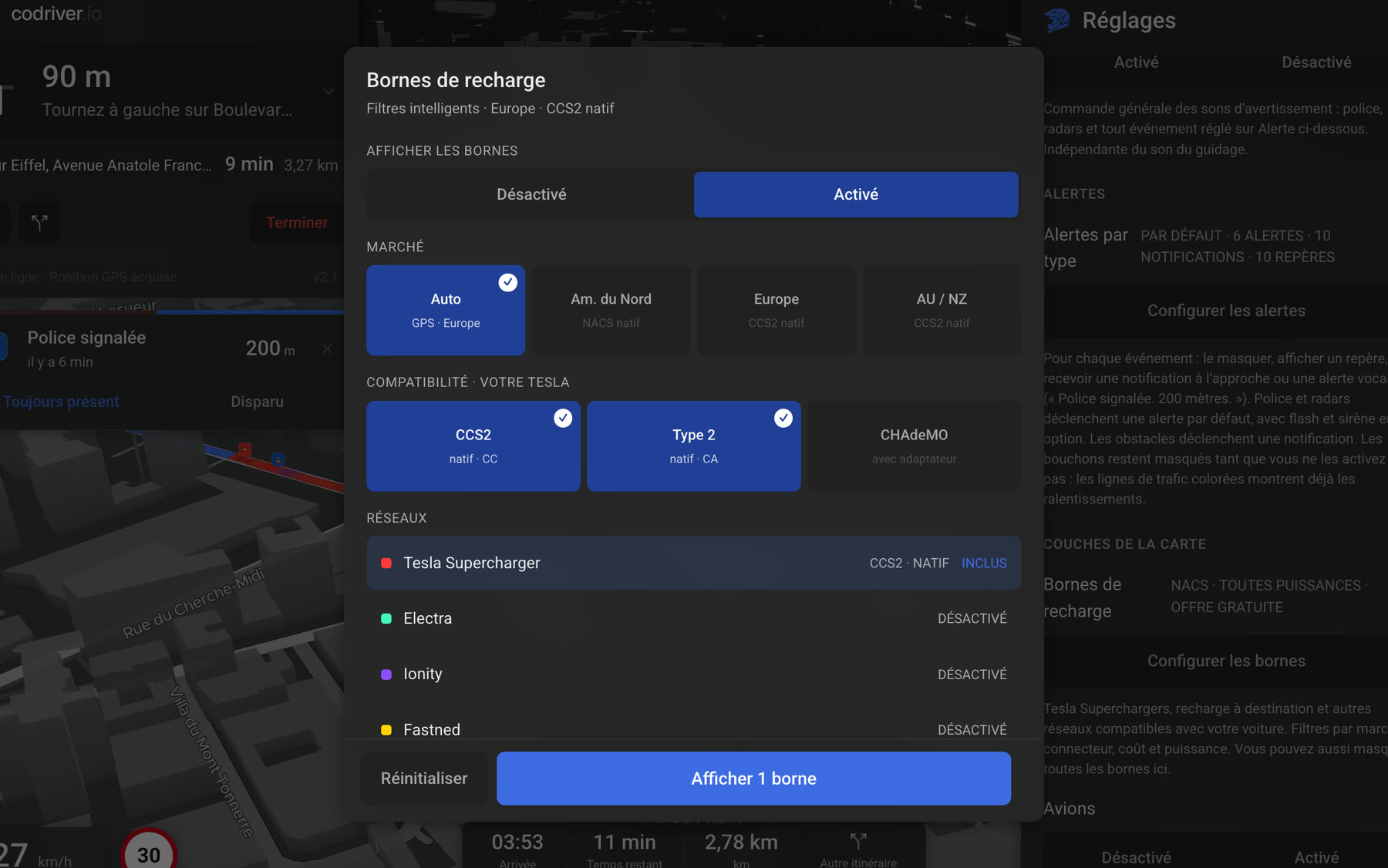This screenshot has height=868, width=1388.
Task: Expand the turn instruction chevron
Action: (328, 92)
